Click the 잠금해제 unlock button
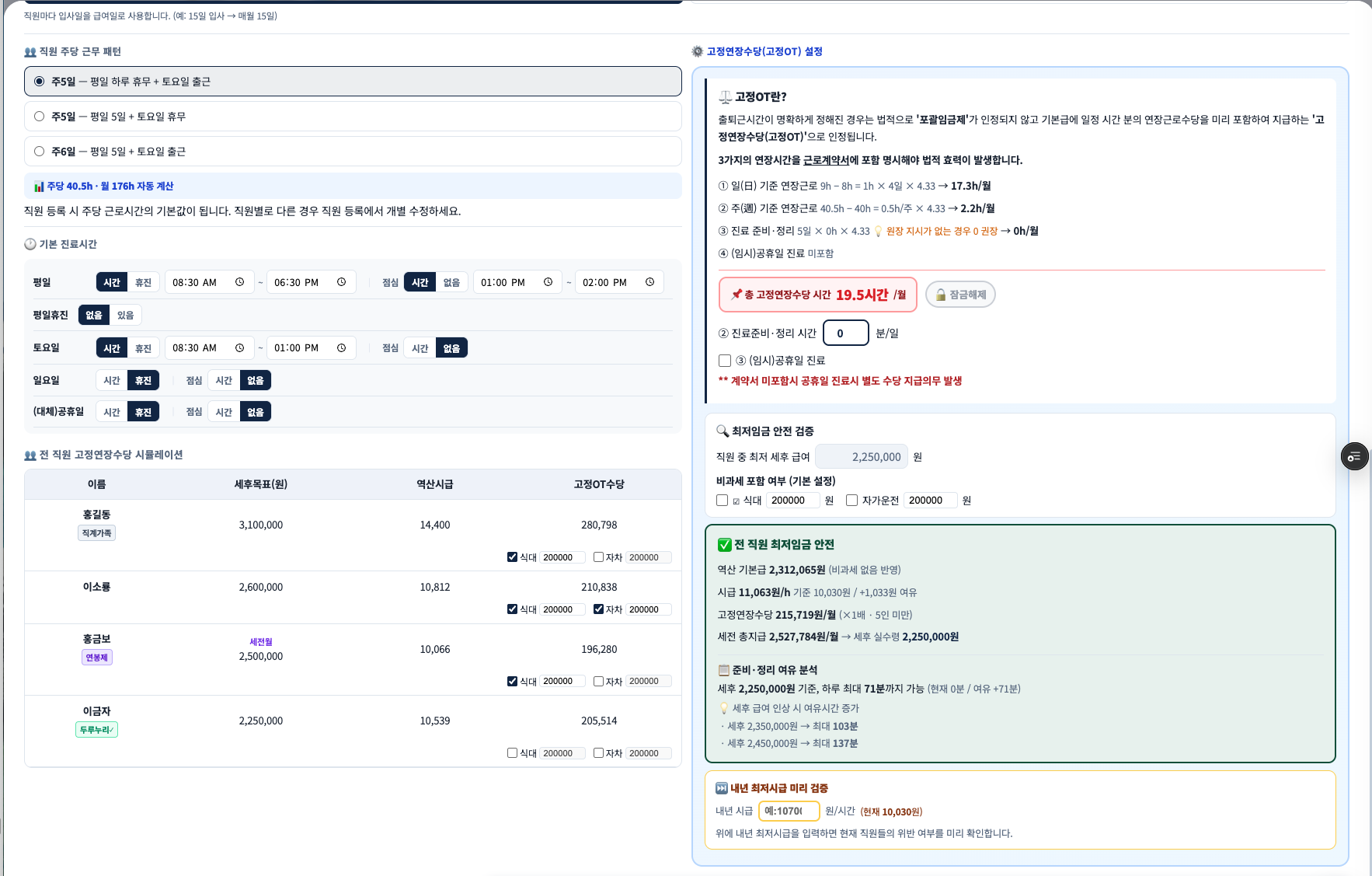The width and height of the screenshot is (1372, 876). 960,295
